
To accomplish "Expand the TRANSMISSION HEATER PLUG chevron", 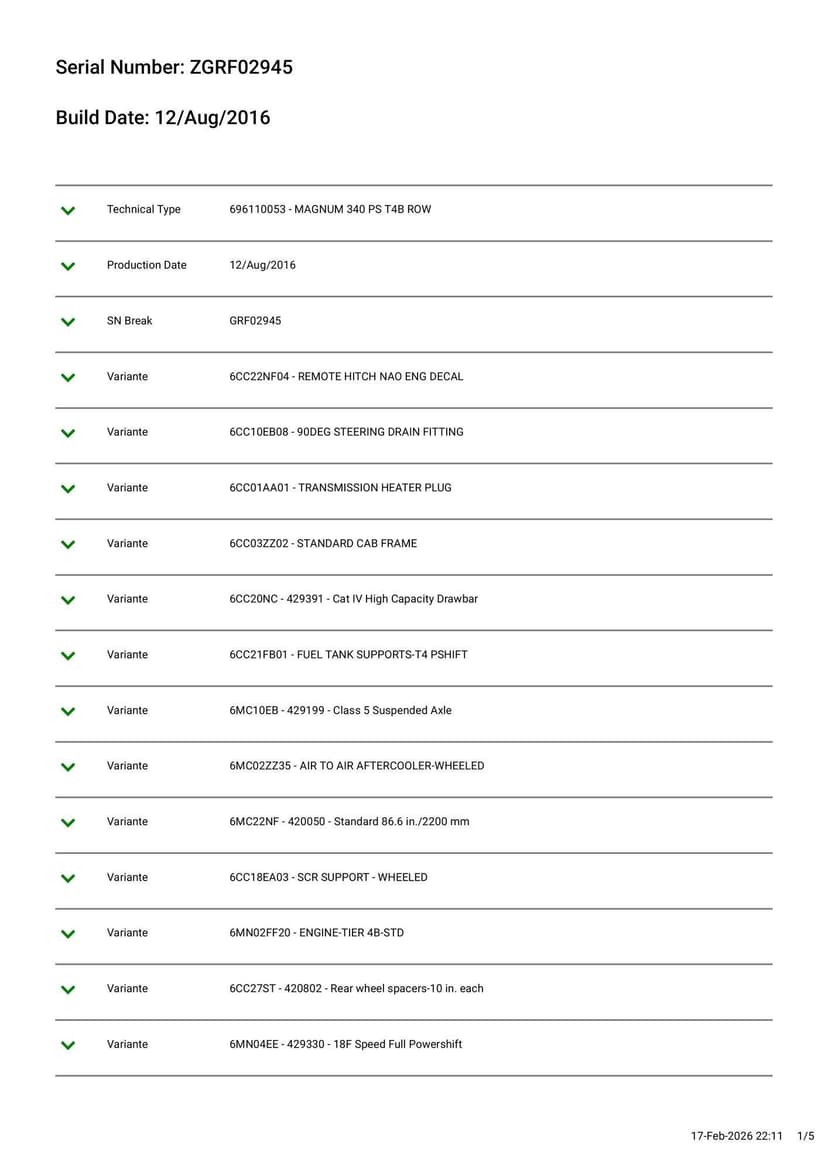I will (x=68, y=489).
